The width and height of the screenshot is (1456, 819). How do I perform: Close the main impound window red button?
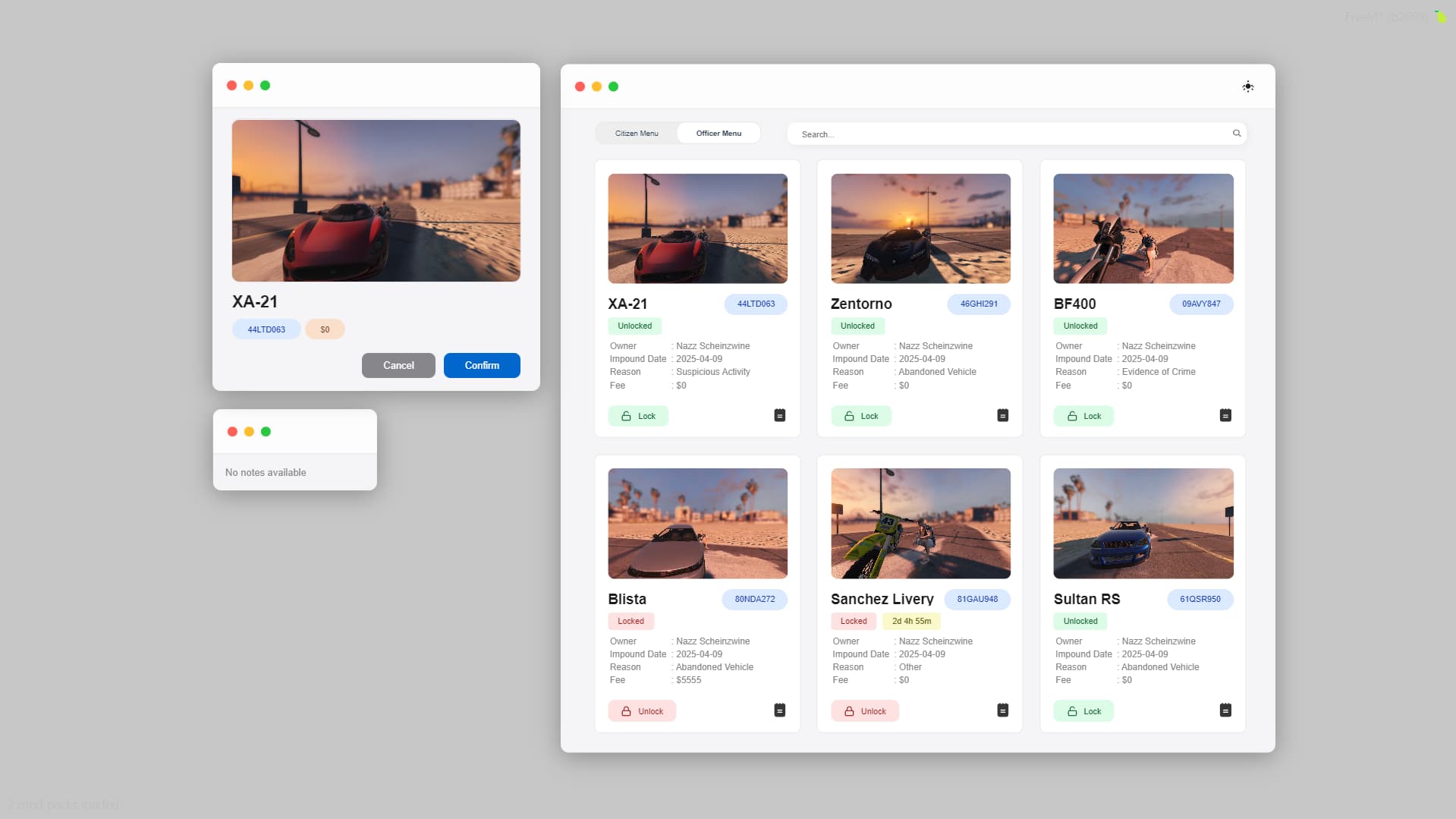[580, 87]
